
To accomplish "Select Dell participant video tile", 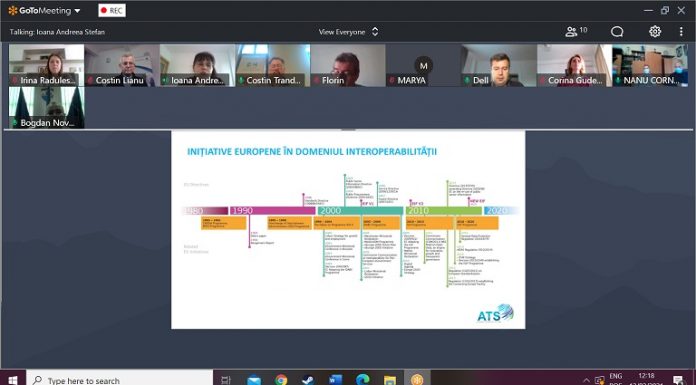I will (x=499, y=65).
